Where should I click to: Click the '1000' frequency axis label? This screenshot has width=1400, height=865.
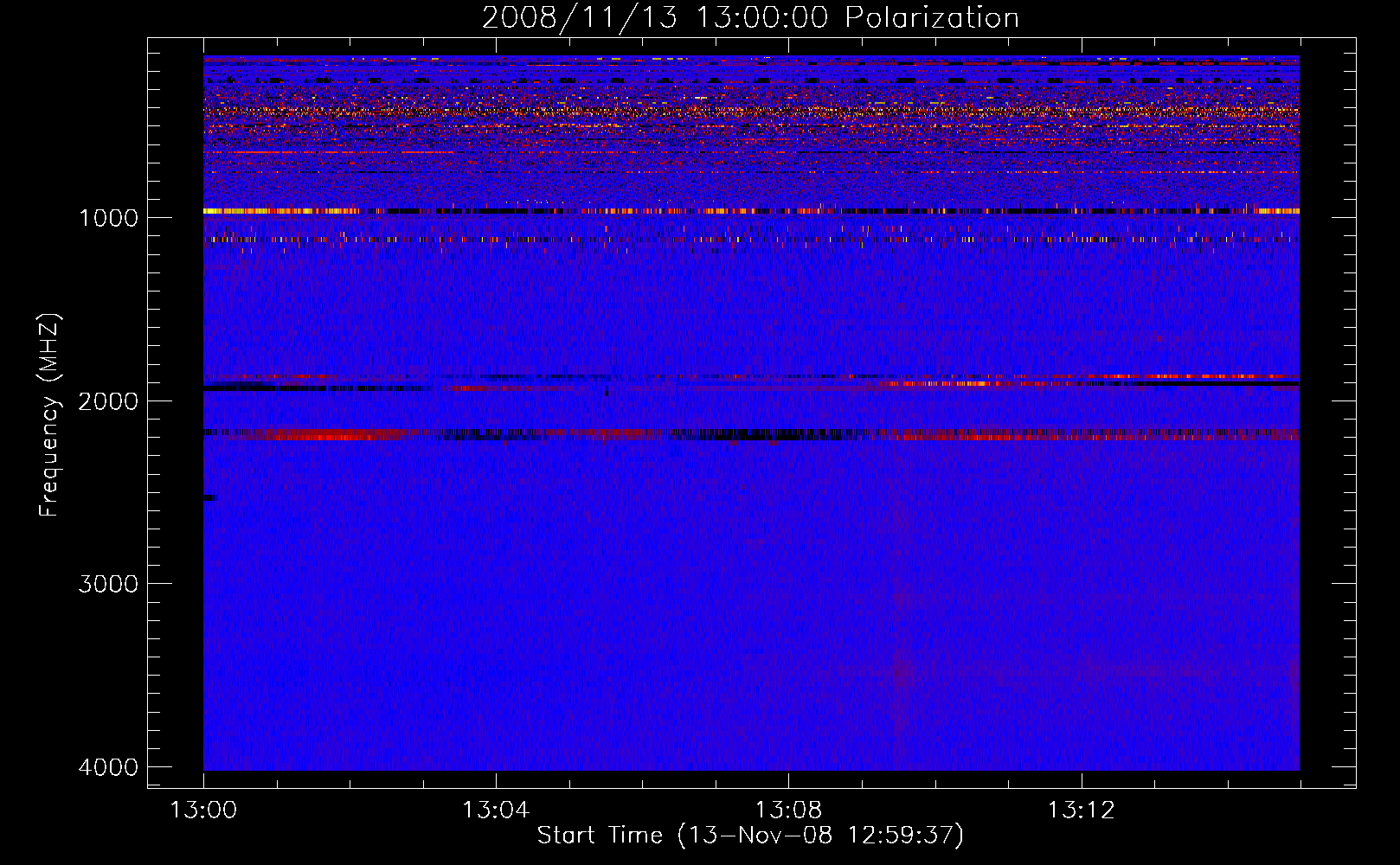(108, 217)
